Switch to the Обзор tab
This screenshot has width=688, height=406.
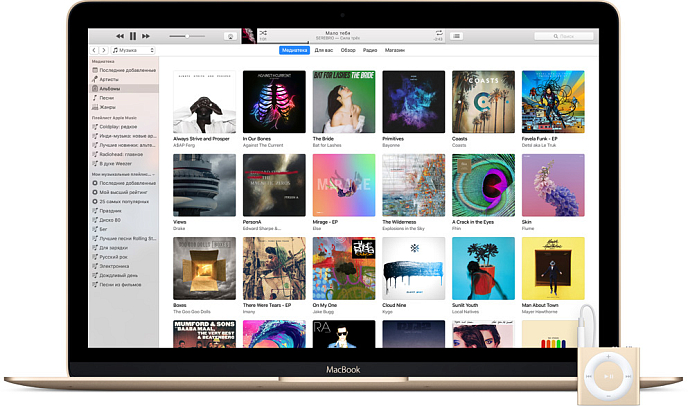(348, 50)
